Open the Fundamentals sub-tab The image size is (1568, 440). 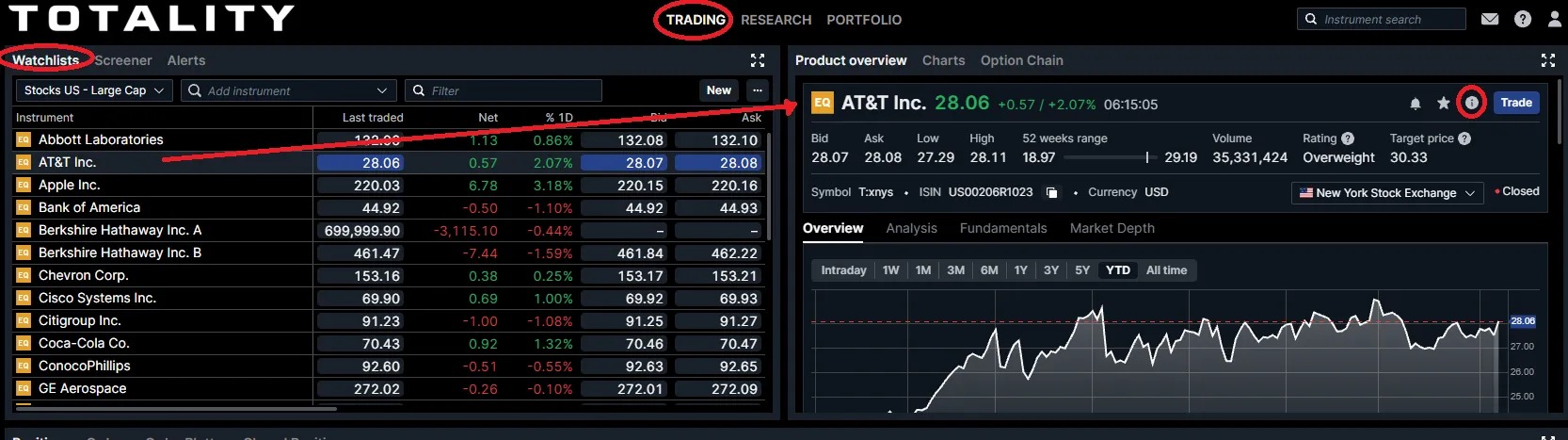[1003, 228]
